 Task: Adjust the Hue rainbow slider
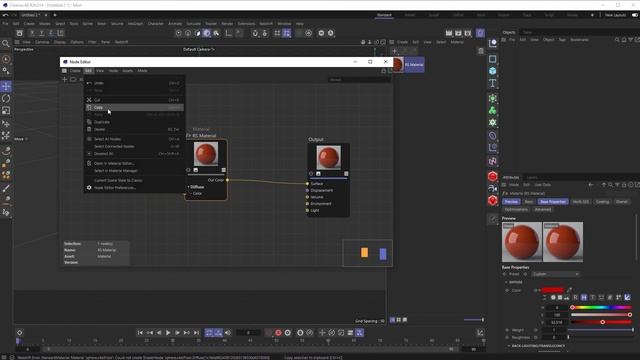(x=601, y=307)
